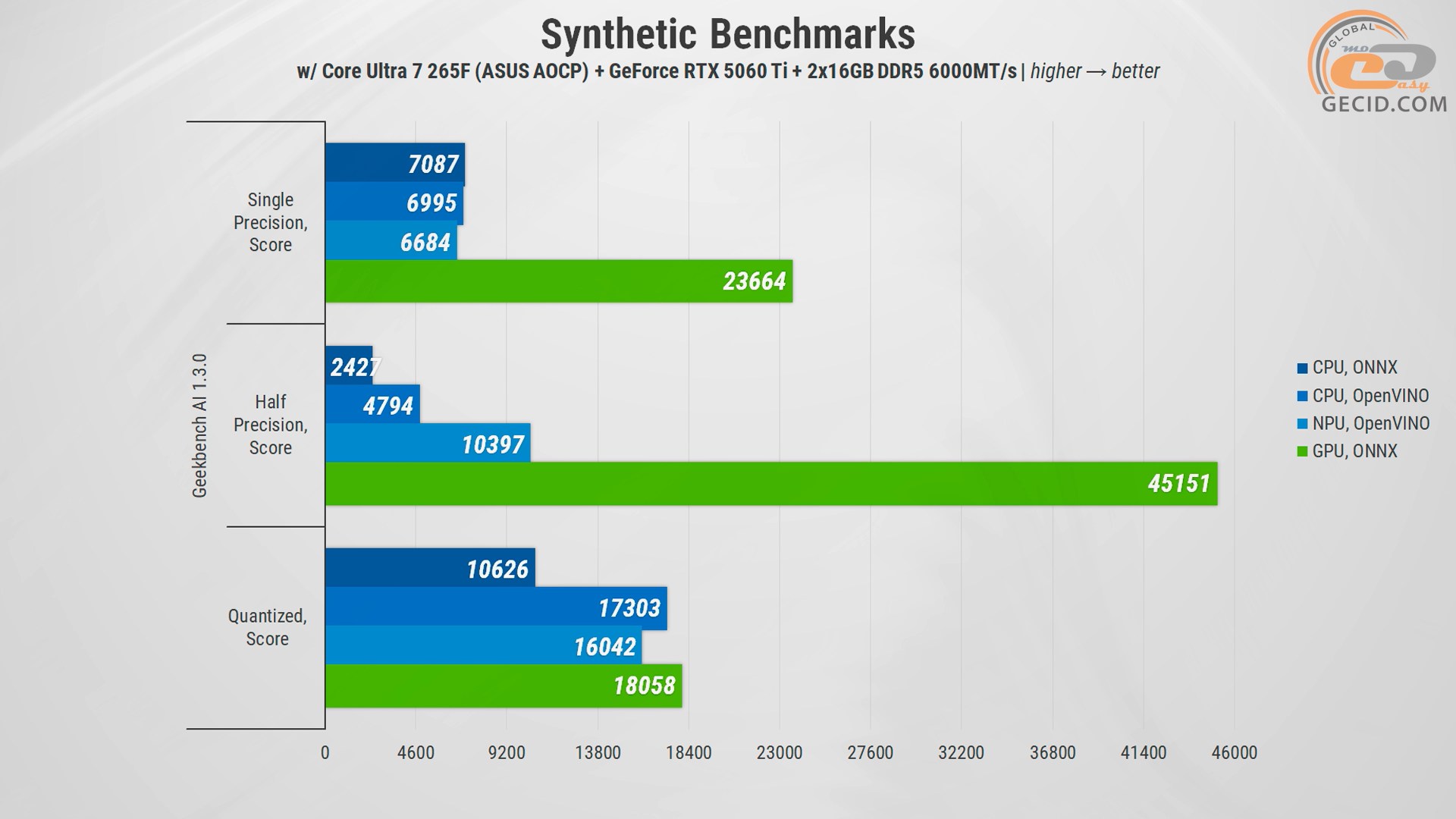Click the green bar labeled 45151

tap(771, 484)
